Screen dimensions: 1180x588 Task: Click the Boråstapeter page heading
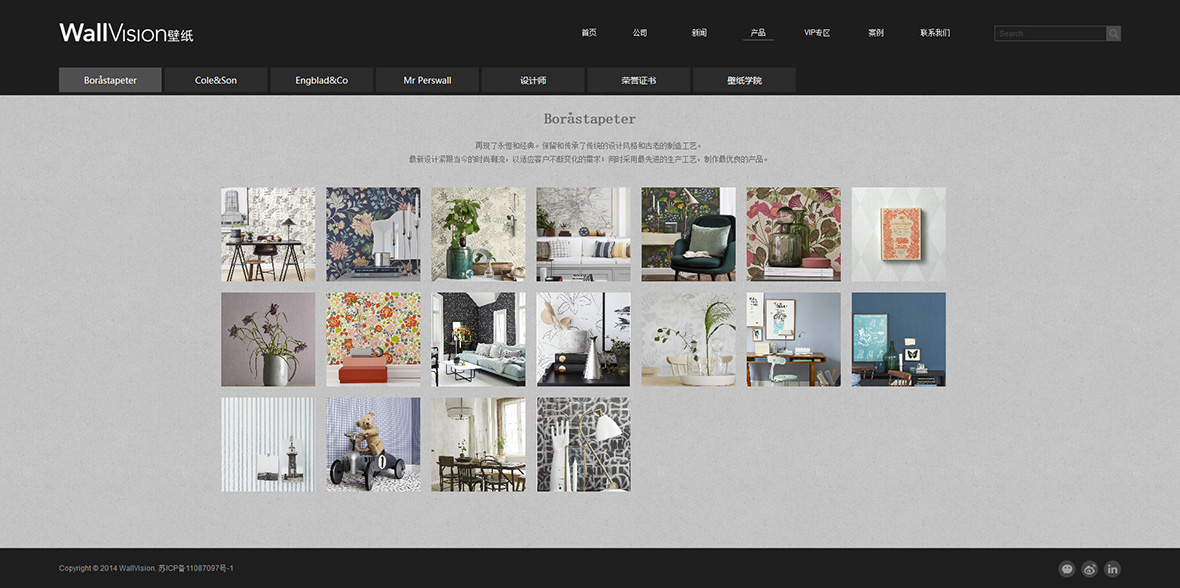point(590,119)
